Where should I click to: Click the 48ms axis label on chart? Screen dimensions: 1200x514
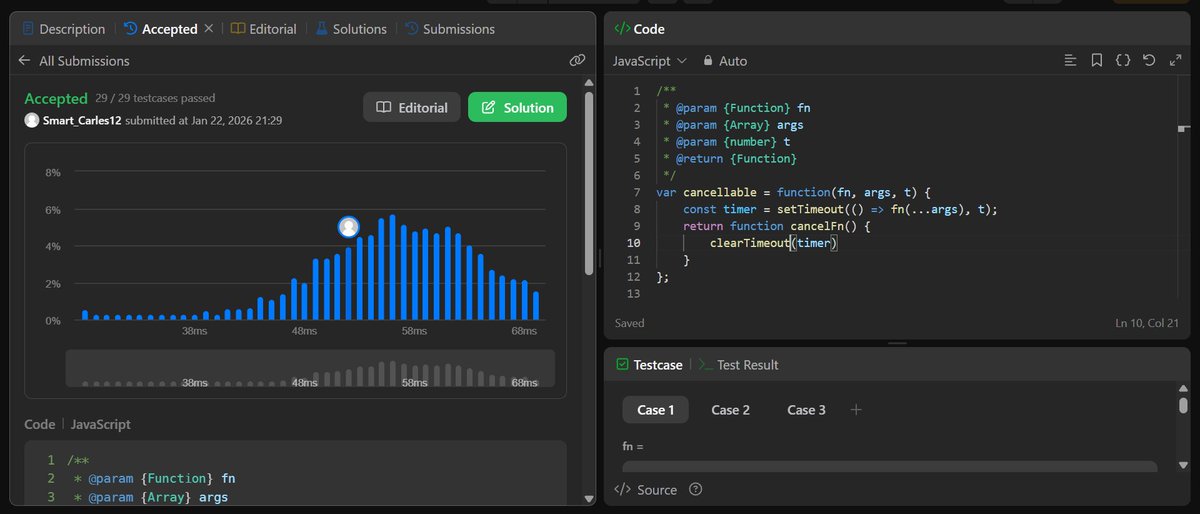pos(304,330)
